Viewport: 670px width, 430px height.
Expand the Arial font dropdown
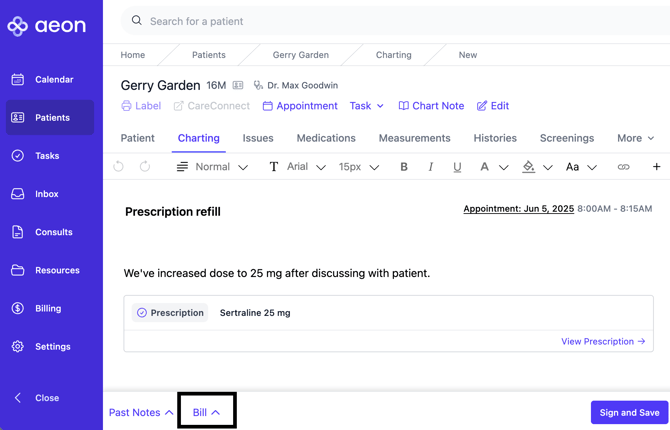click(x=298, y=167)
